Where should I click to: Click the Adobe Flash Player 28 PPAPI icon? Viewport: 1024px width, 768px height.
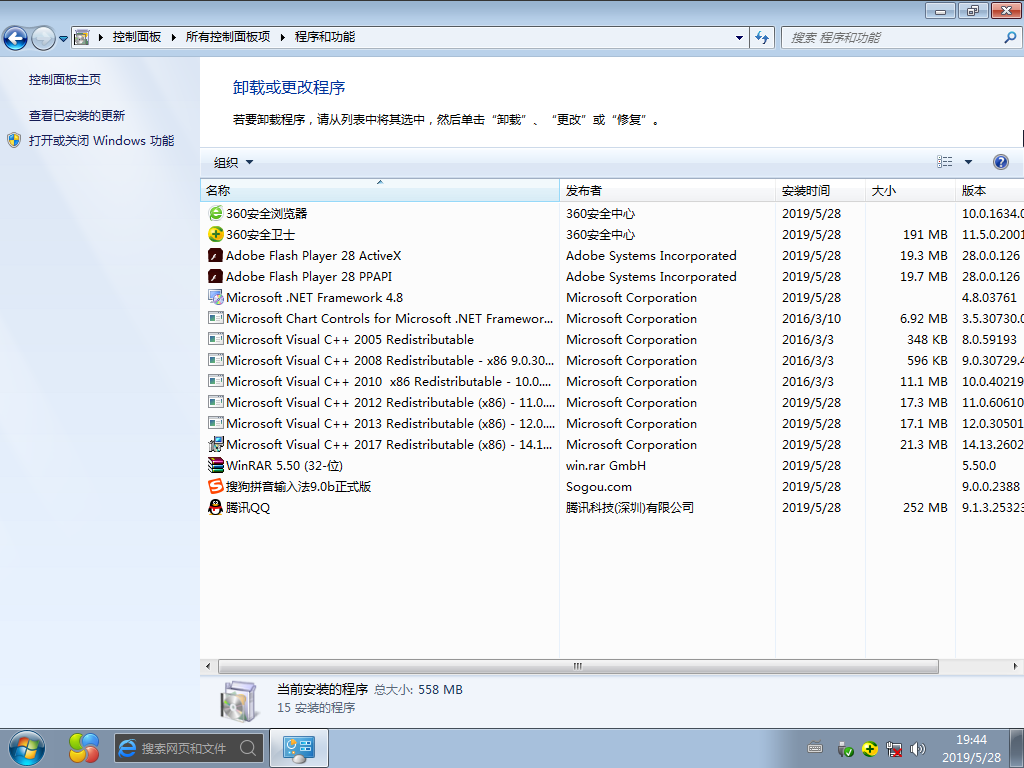tap(216, 276)
